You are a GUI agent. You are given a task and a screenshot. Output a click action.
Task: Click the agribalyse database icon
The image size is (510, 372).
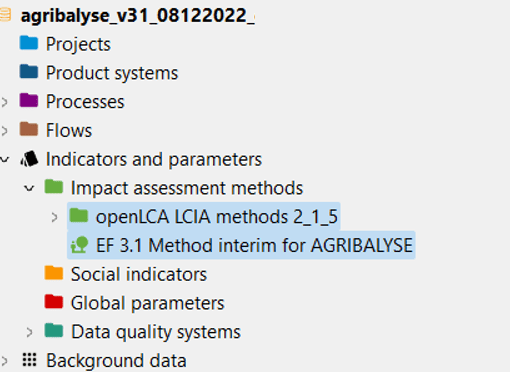point(5,15)
